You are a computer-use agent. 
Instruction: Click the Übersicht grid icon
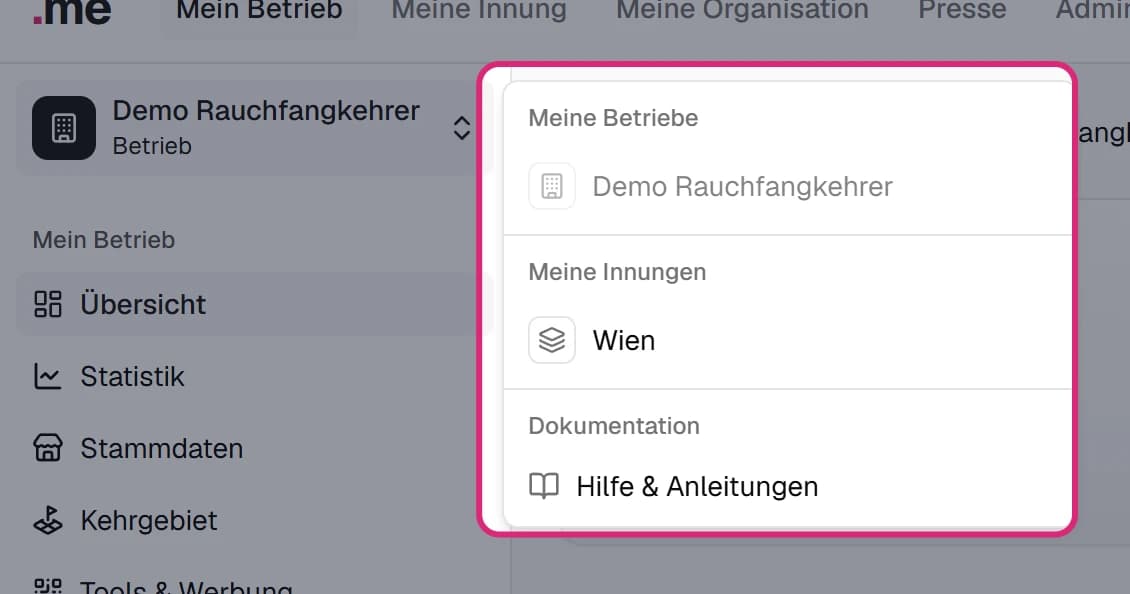48,304
